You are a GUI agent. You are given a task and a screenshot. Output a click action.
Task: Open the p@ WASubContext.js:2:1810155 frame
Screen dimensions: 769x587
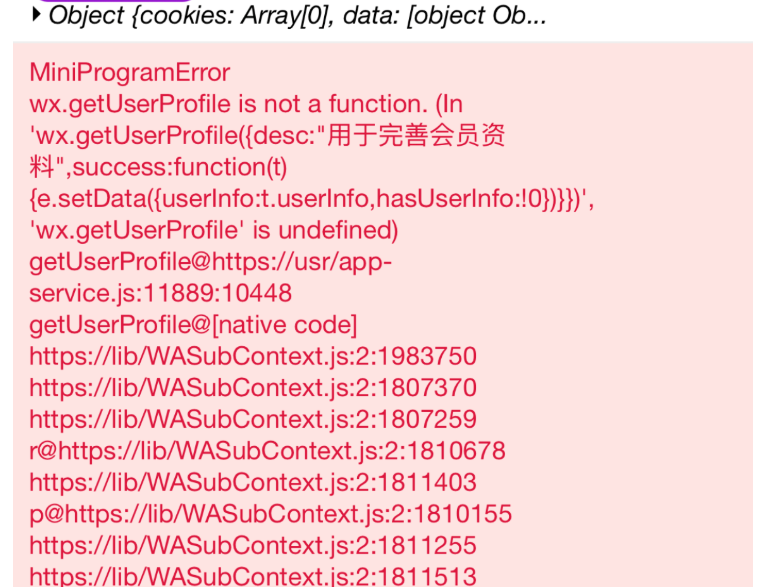tap(271, 514)
